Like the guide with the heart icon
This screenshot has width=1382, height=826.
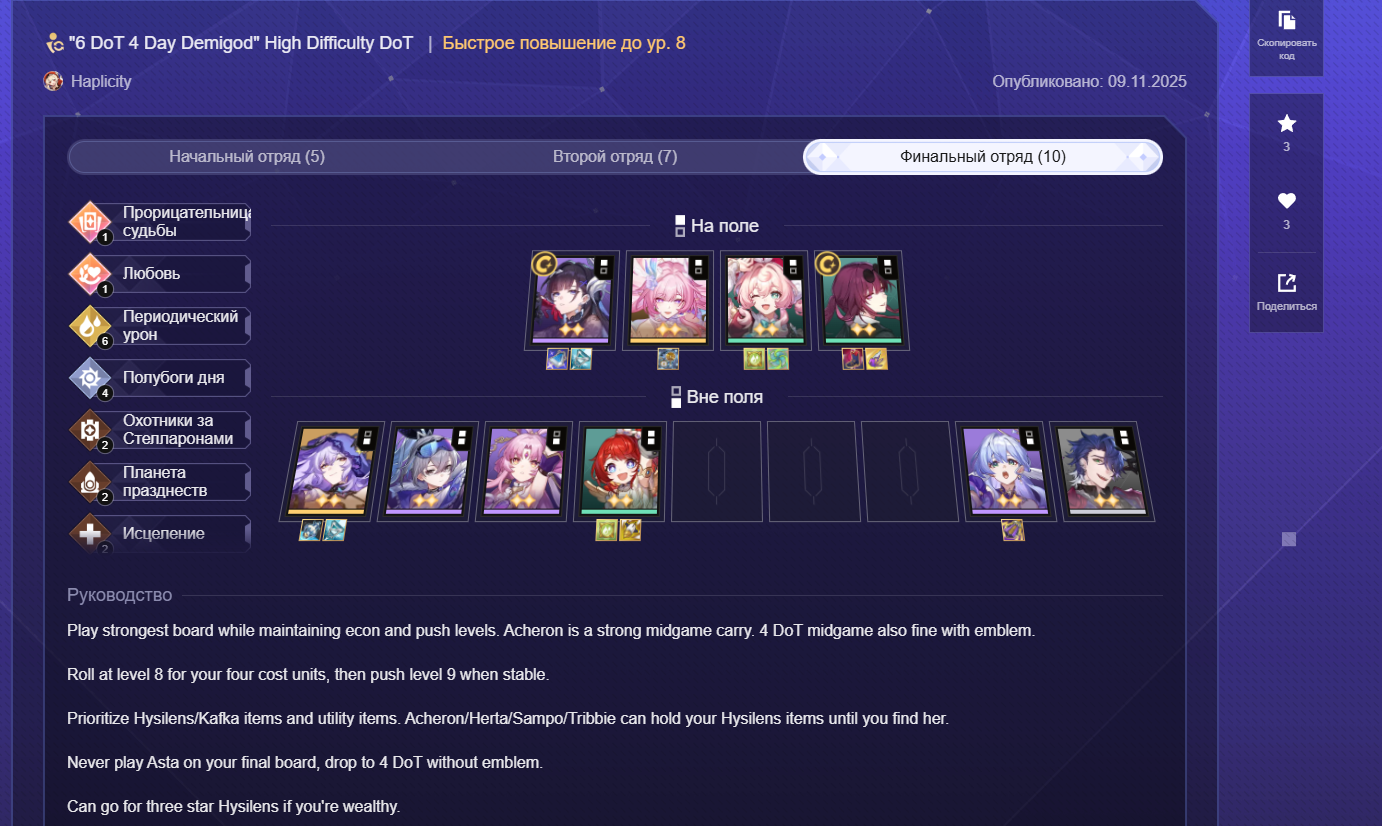click(x=1286, y=199)
